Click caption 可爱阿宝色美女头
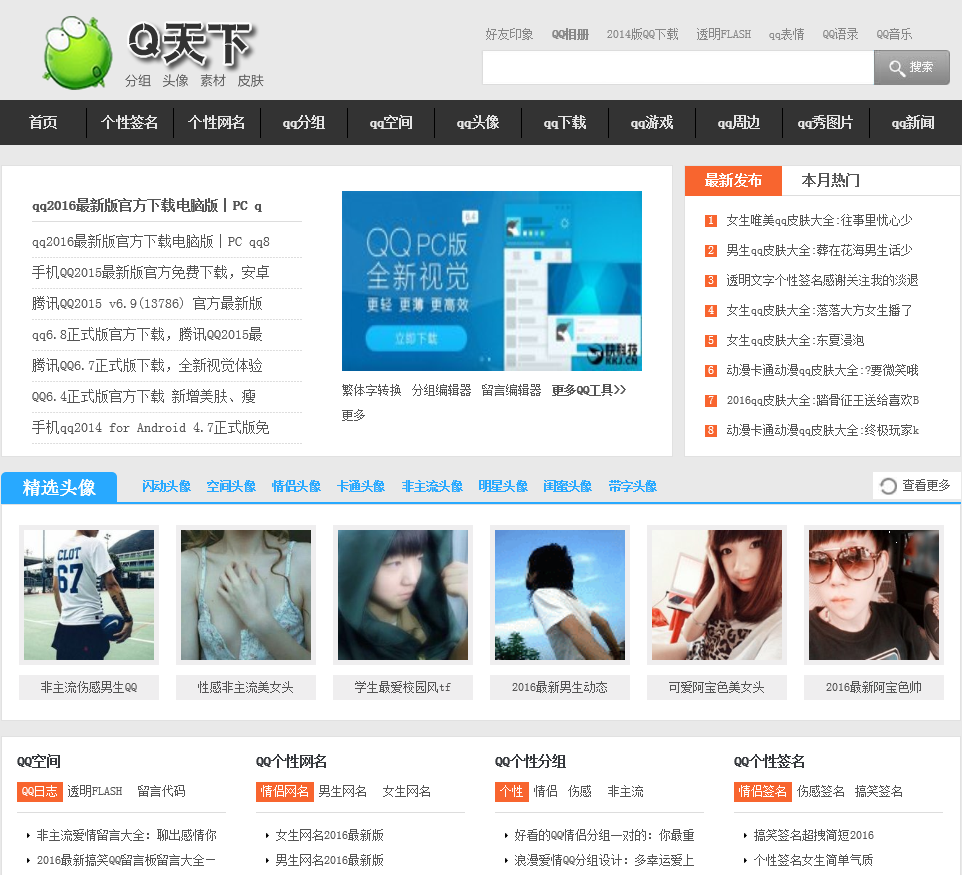The height and width of the screenshot is (875, 962). click(717, 688)
